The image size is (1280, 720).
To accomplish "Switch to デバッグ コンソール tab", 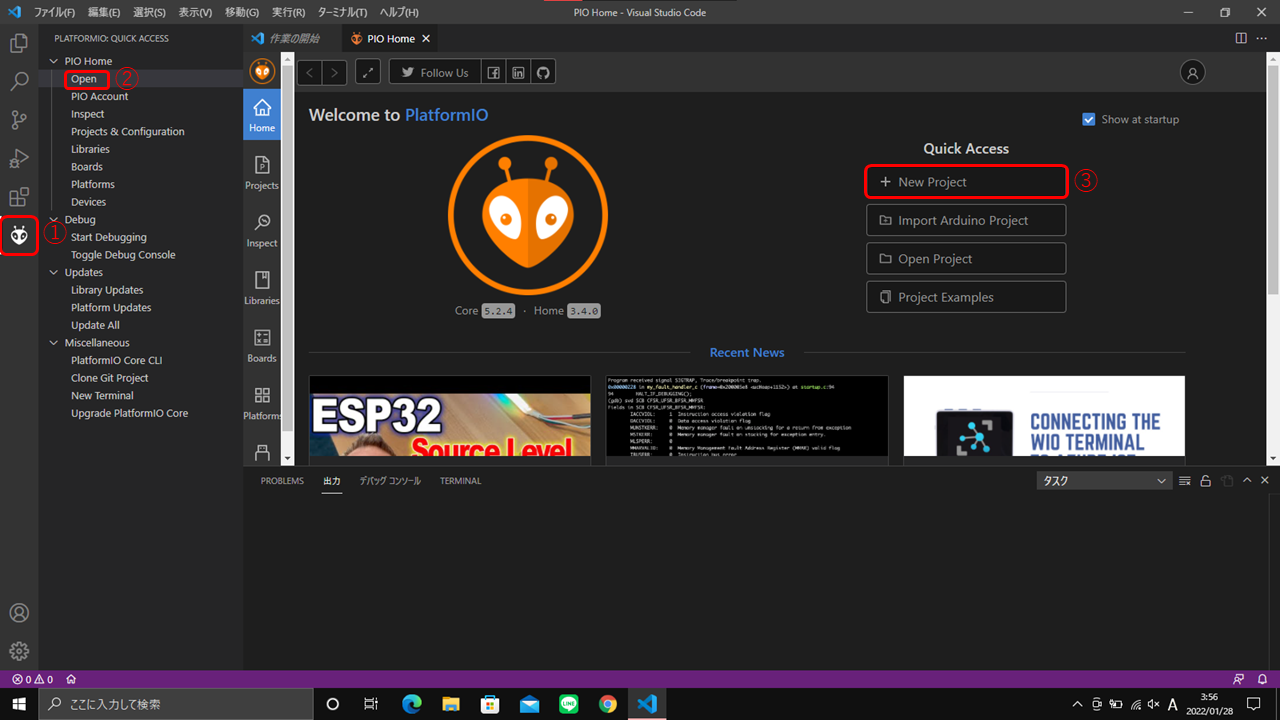I will (390, 481).
